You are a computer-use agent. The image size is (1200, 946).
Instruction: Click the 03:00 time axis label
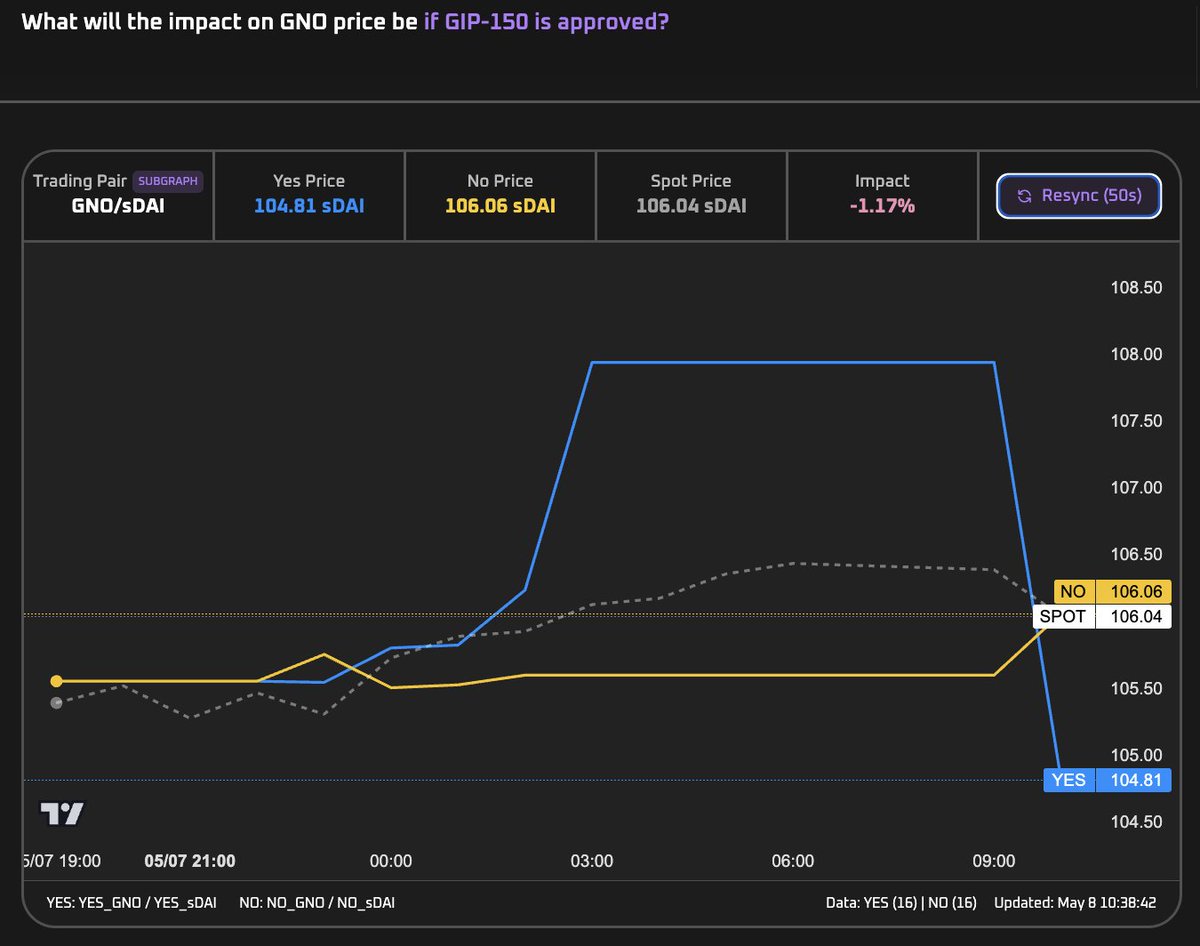coord(592,861)
